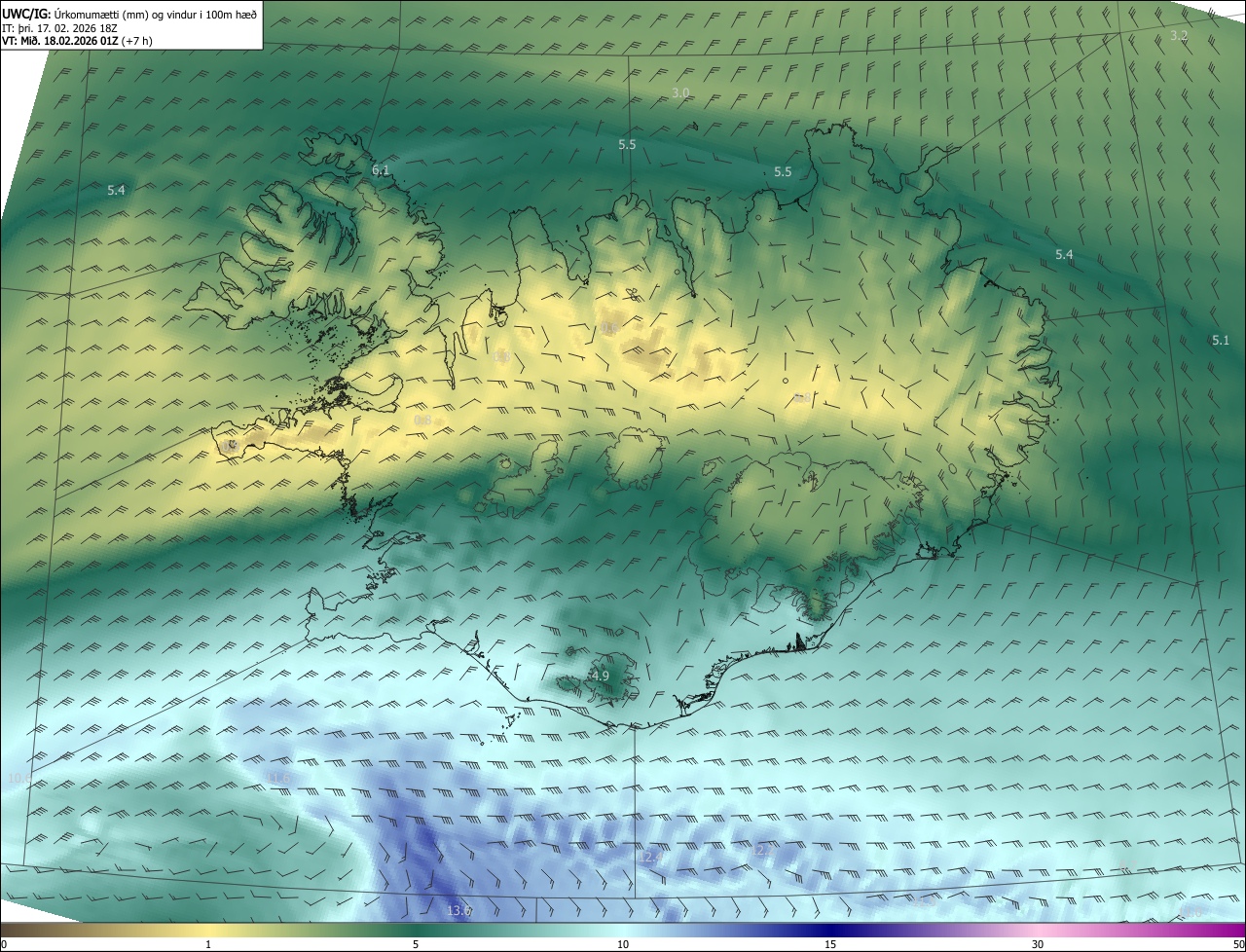The width and height of the screenshot is (1246, 952).
Task: Click the 5.1 value label on the map
Action: coord(1221,340)
